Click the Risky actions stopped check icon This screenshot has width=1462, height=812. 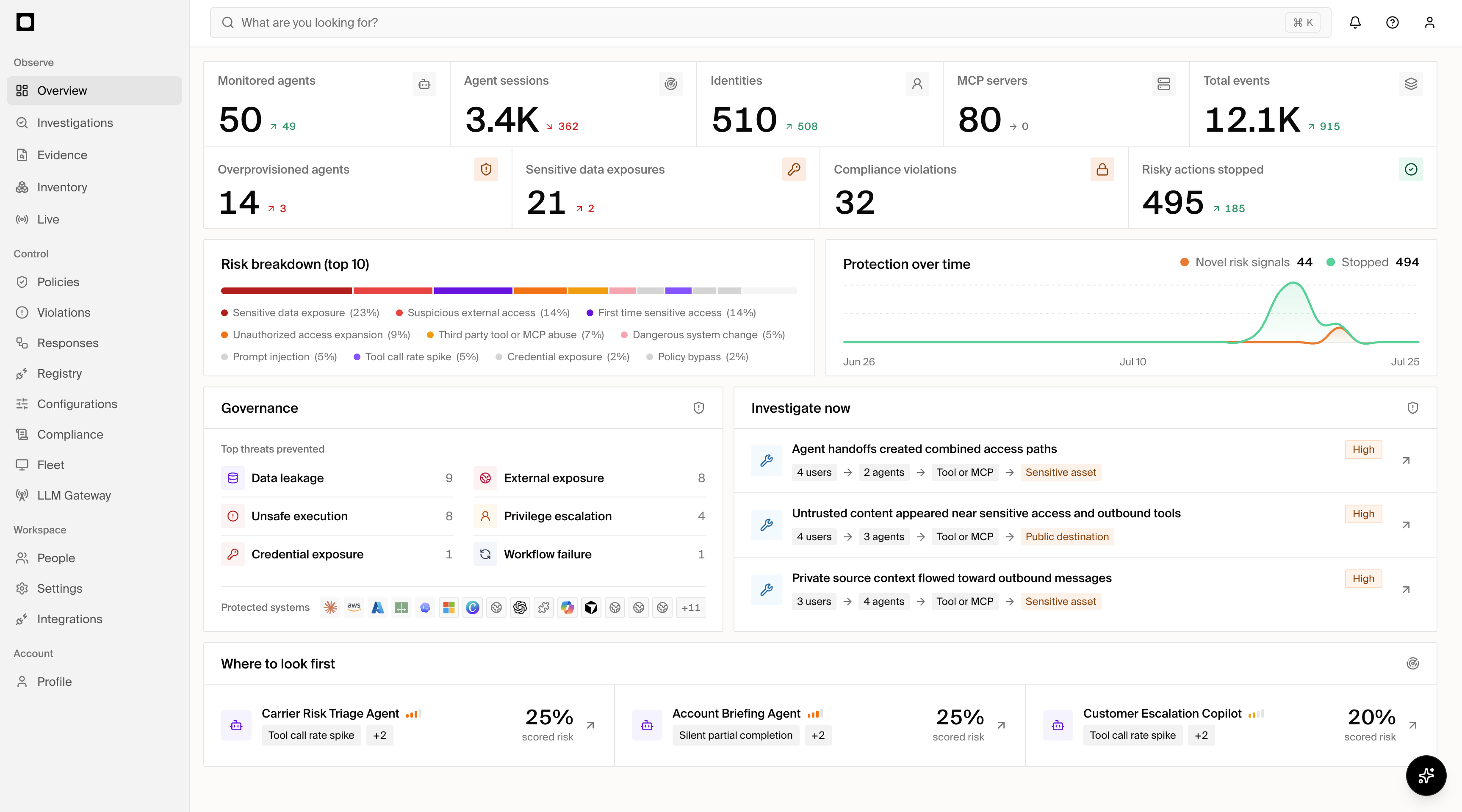(x=1411, y=169)
